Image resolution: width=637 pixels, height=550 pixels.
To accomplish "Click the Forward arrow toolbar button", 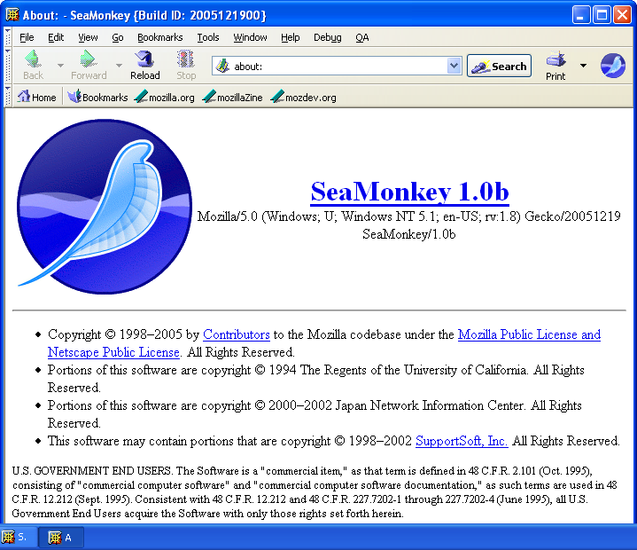I will (x=88, y=65).
